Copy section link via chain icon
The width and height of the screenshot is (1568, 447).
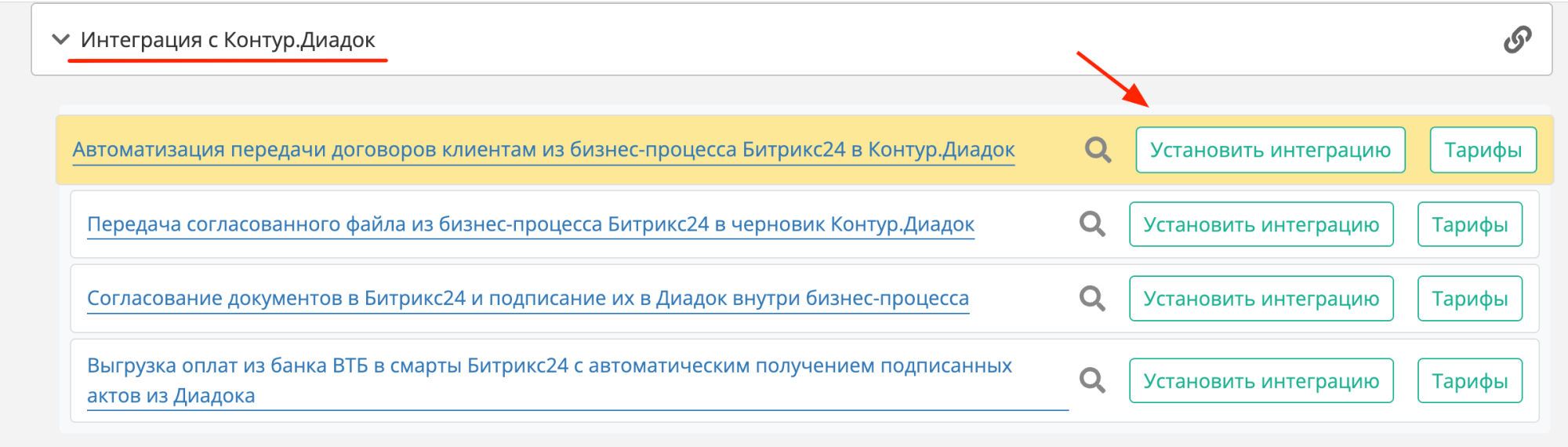[1517, 39]
